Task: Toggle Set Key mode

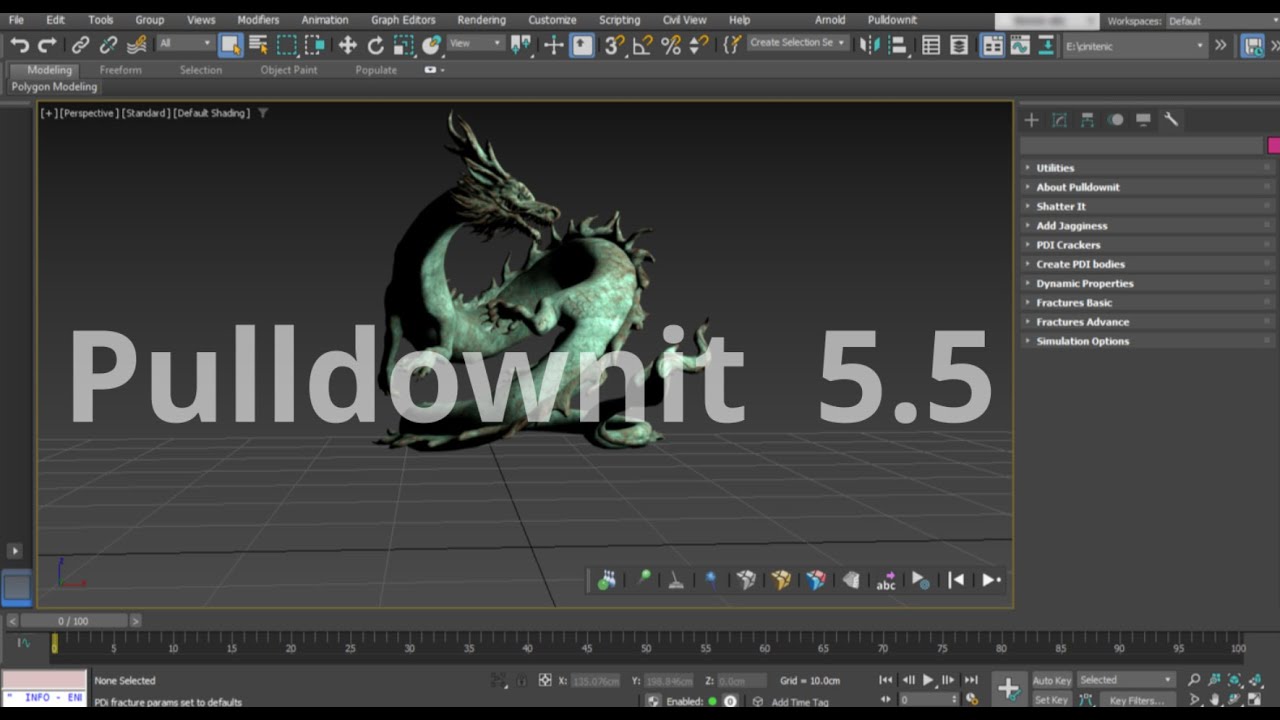Action: (x=1051, y=700)
